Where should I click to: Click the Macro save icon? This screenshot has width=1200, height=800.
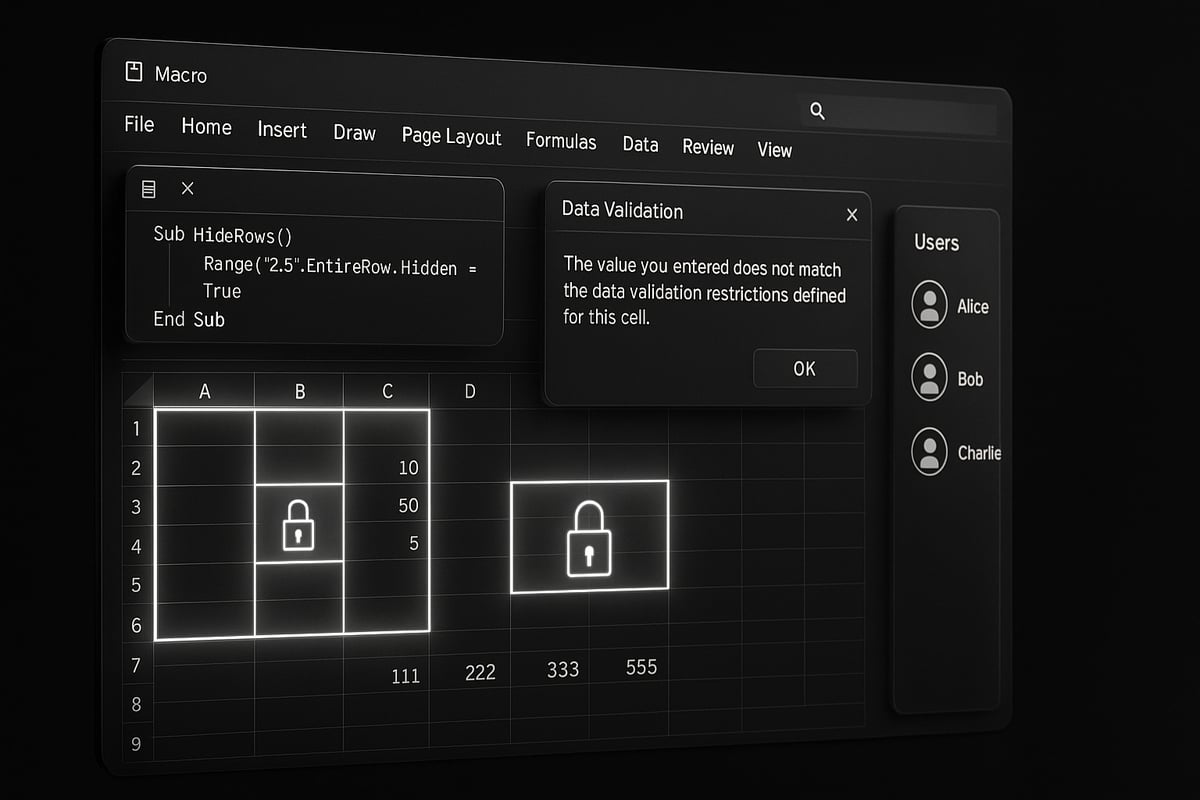click(x=134, y=70)
